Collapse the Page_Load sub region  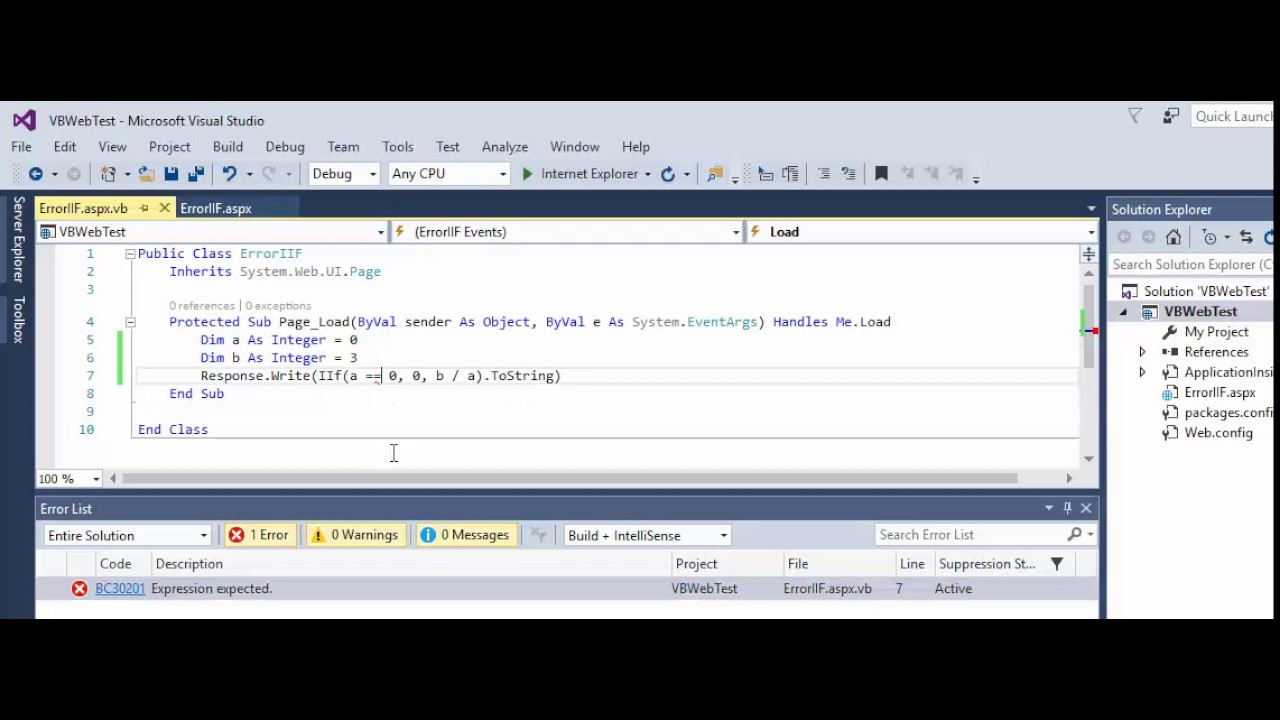(x=130, y=322)
